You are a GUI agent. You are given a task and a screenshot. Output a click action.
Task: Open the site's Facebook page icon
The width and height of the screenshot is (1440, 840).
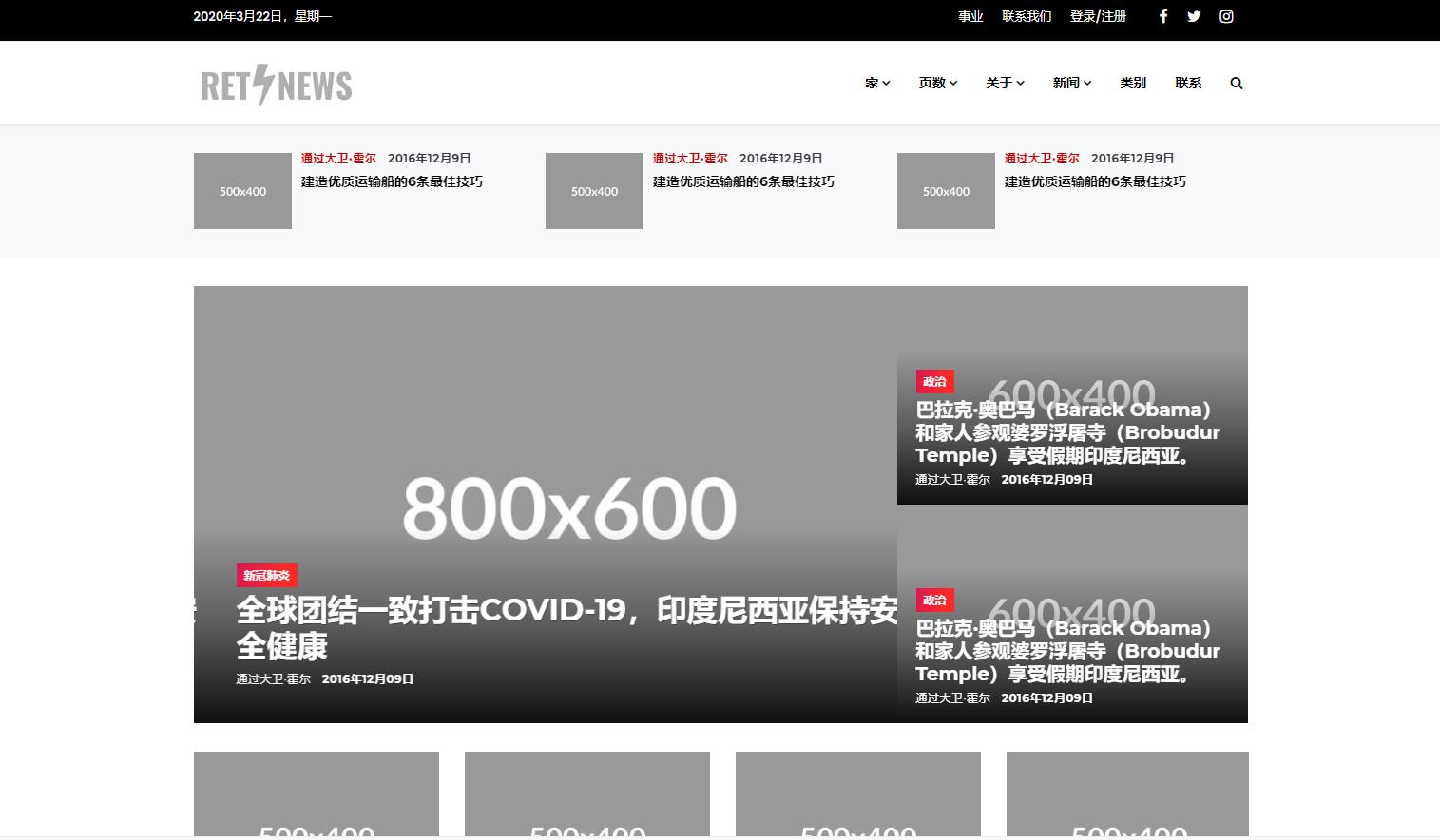click(x=1162, y=16)
